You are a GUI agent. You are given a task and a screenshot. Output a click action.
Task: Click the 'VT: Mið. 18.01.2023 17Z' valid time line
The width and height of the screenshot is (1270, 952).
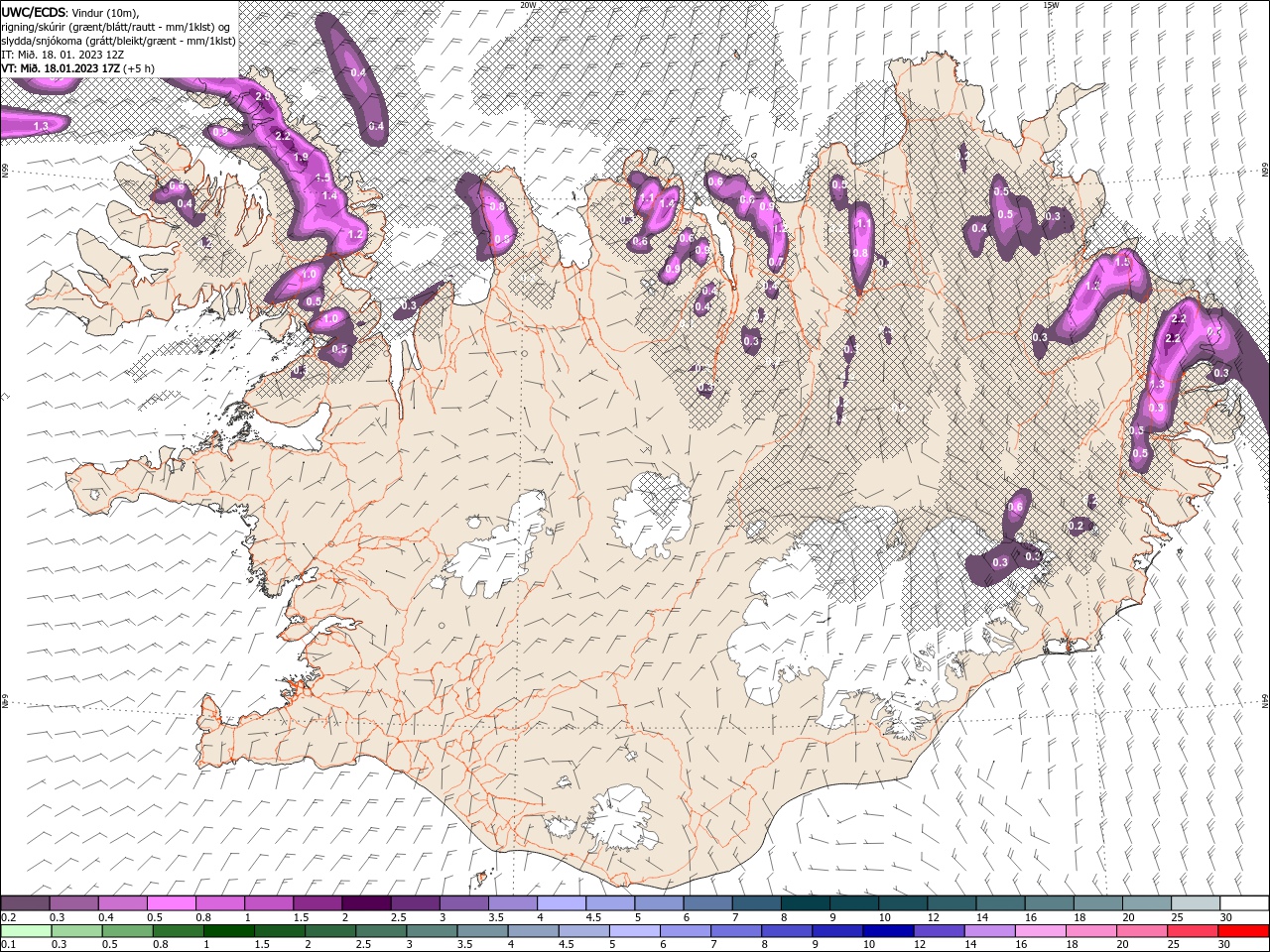pyautogui.click(x=63, y=68)
